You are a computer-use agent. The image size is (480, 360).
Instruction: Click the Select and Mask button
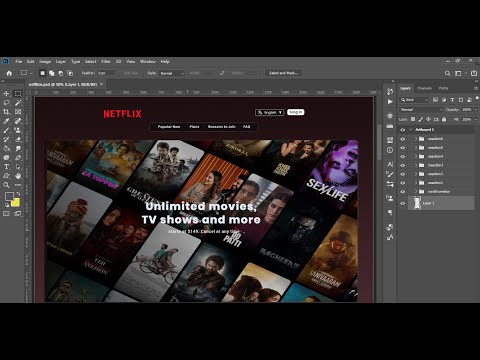[x=283, y=73]
